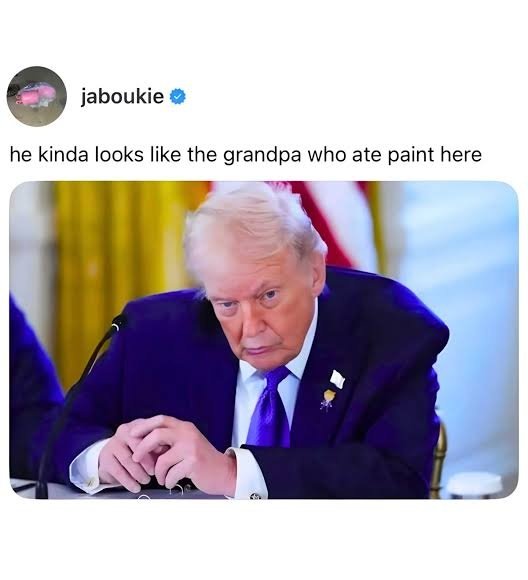Click the cufflink on the white shirt sleeve
This screenshot has width=528, height=580.
coord(255,496)
